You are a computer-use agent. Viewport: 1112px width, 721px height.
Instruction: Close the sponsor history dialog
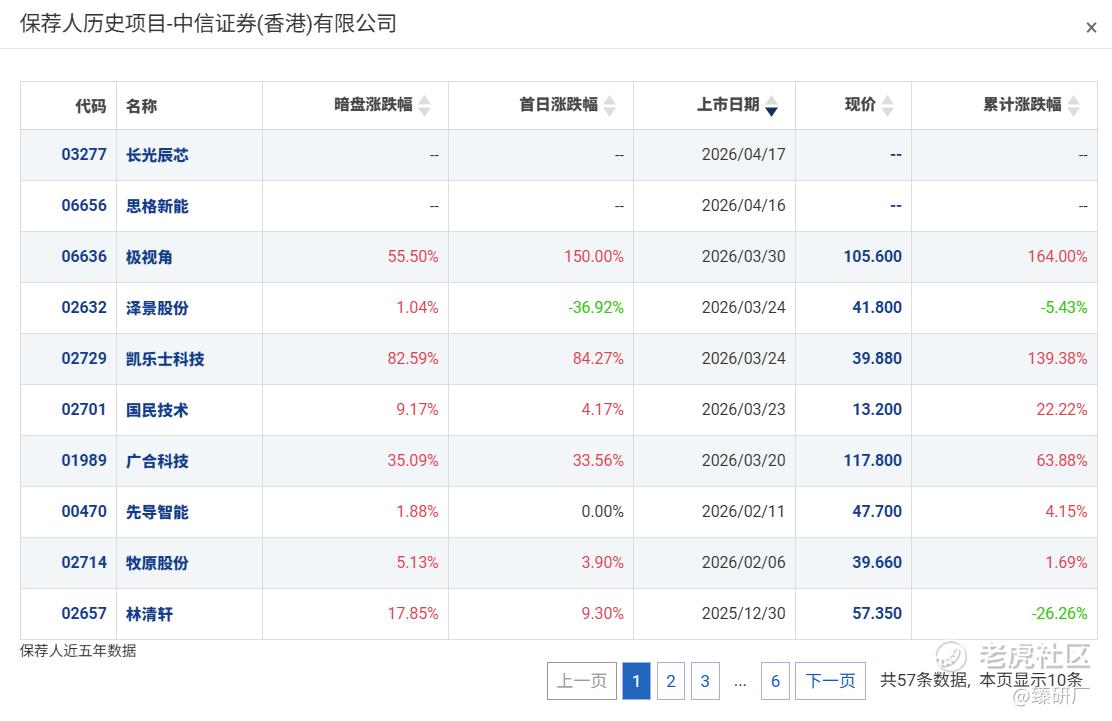[1091, 28]
